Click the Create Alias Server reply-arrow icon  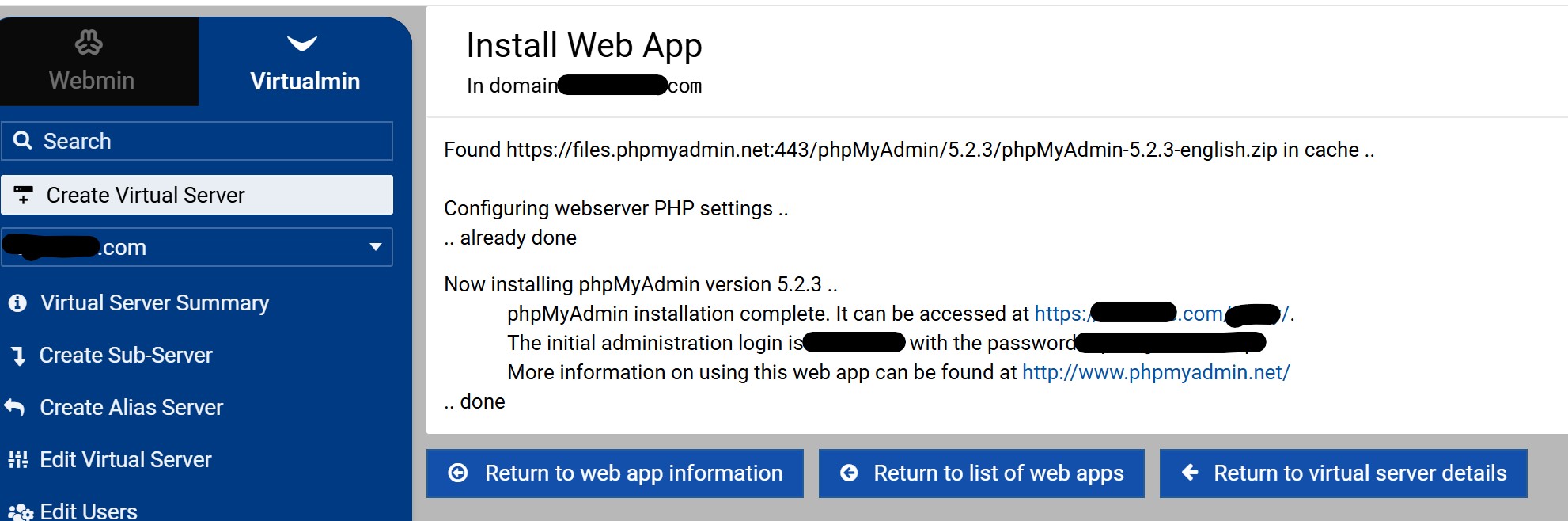pyautogui.click(x=15, y=408)
